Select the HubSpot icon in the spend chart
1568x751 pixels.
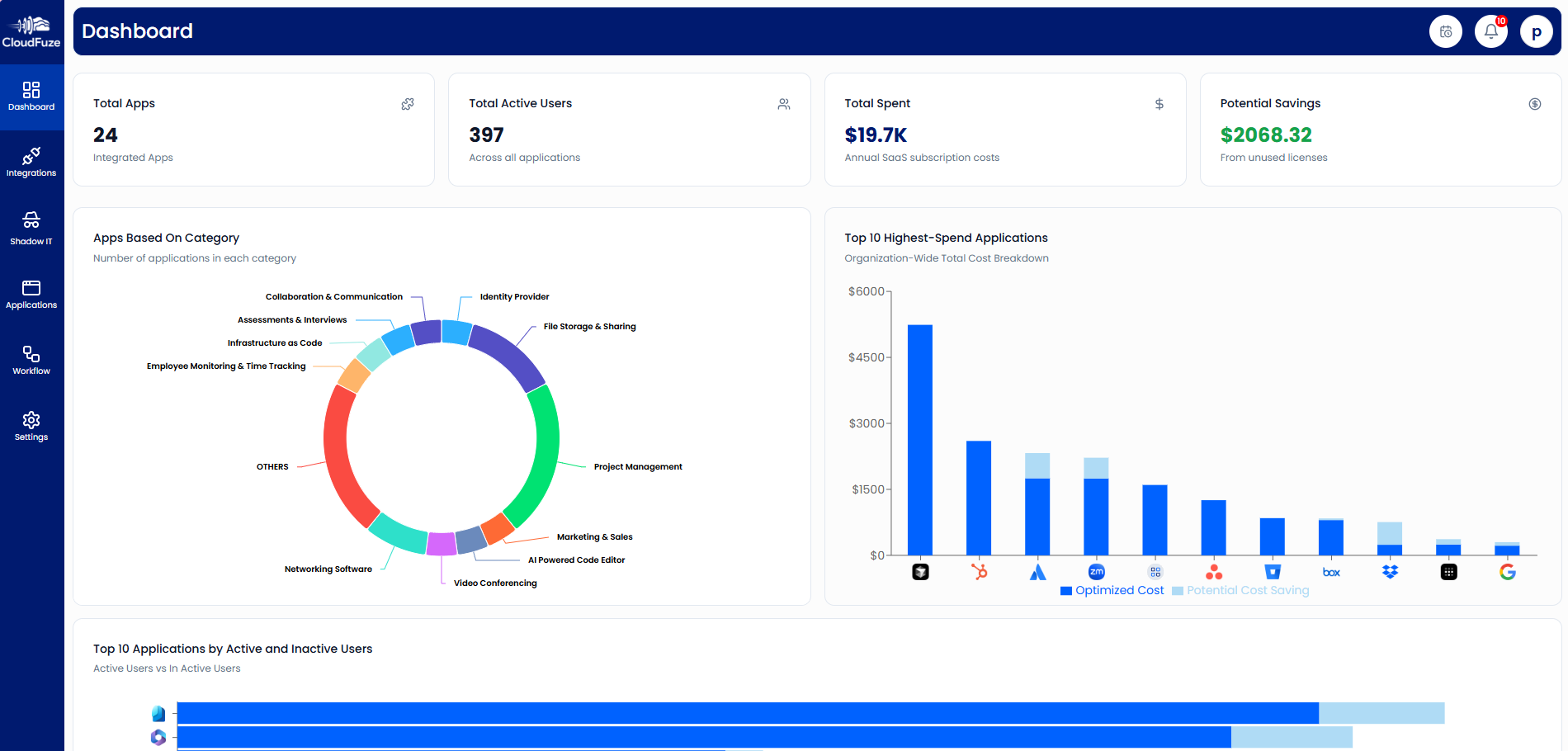coord(978,571)
